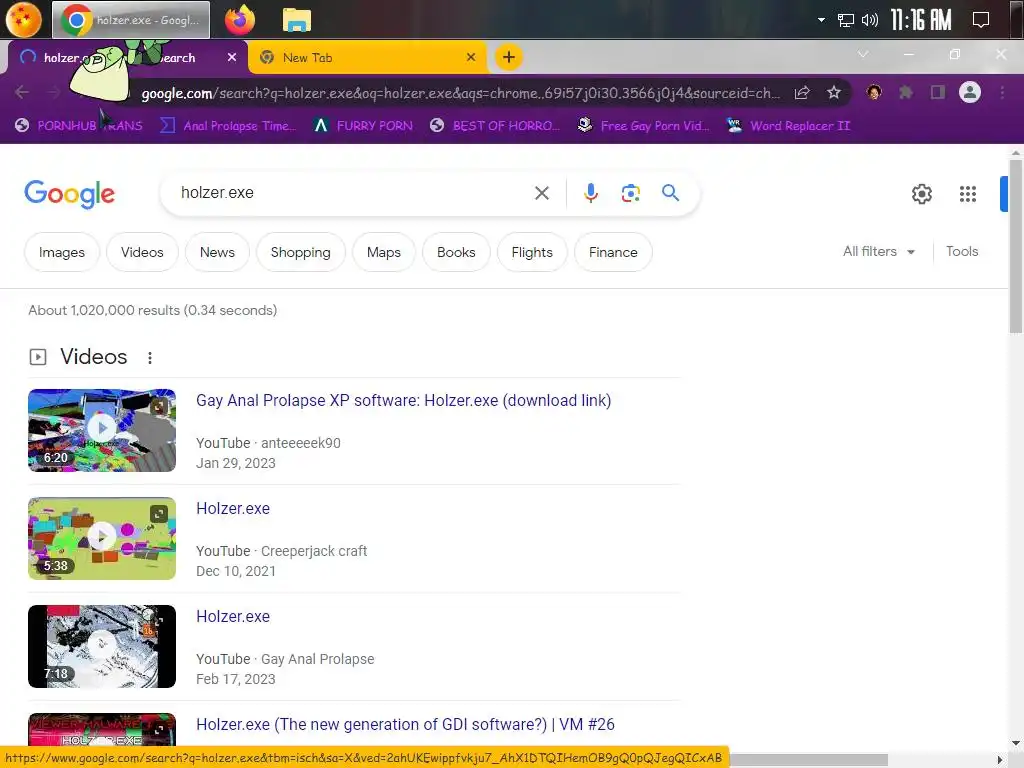Screen dimensions: 1024x768
Task: Filter results by Videos
Action: coord(142,252)
